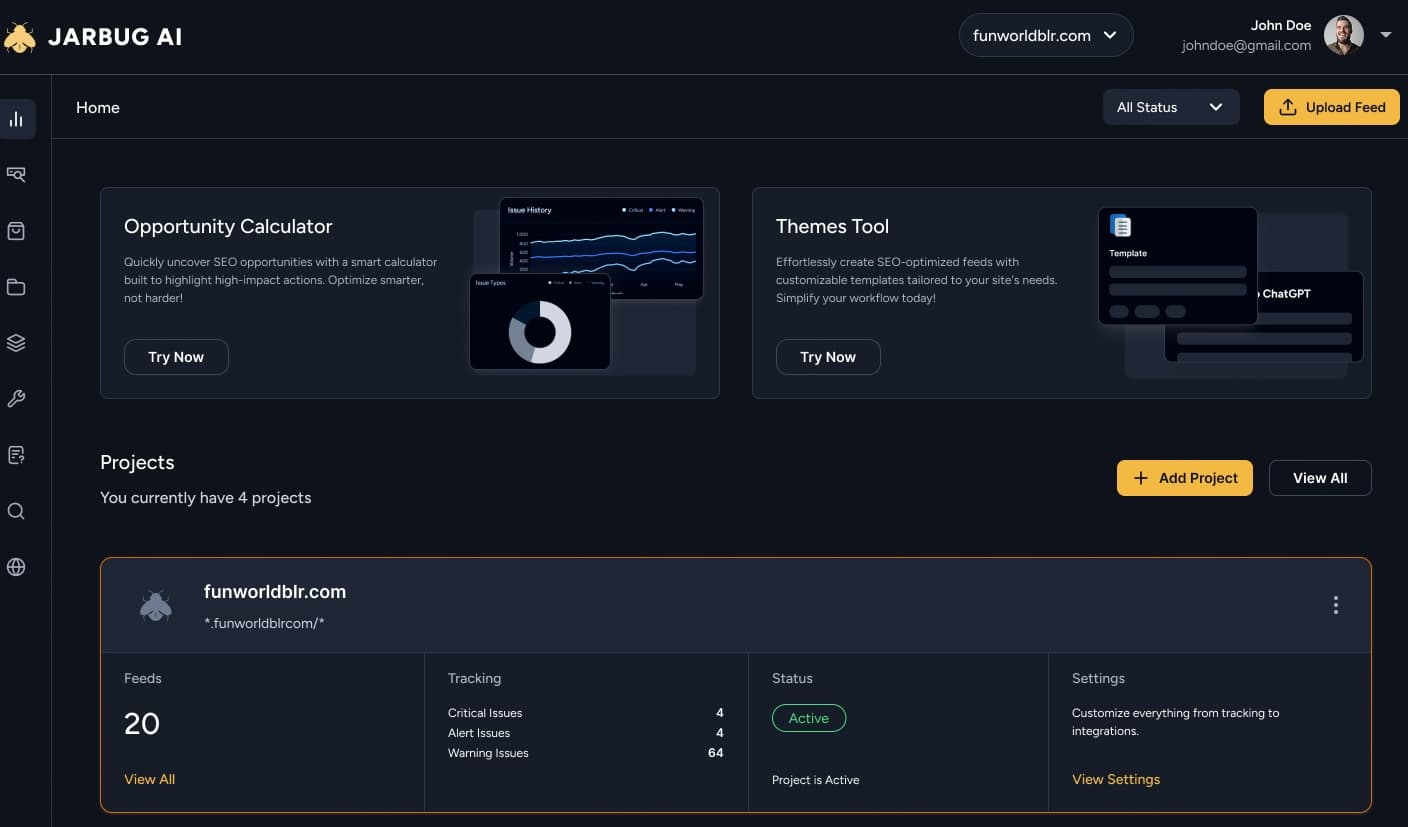Click the Add Project button
The height and width of the screenshot is (827, 1408).
click(x=1184, y=478)
